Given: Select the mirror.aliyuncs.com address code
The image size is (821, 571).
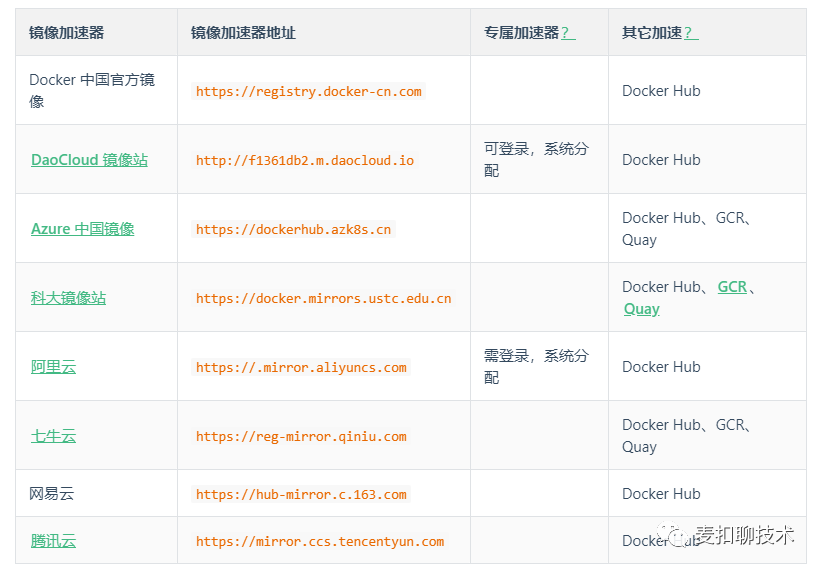Looking at the screenshot, I should [301, 367].
